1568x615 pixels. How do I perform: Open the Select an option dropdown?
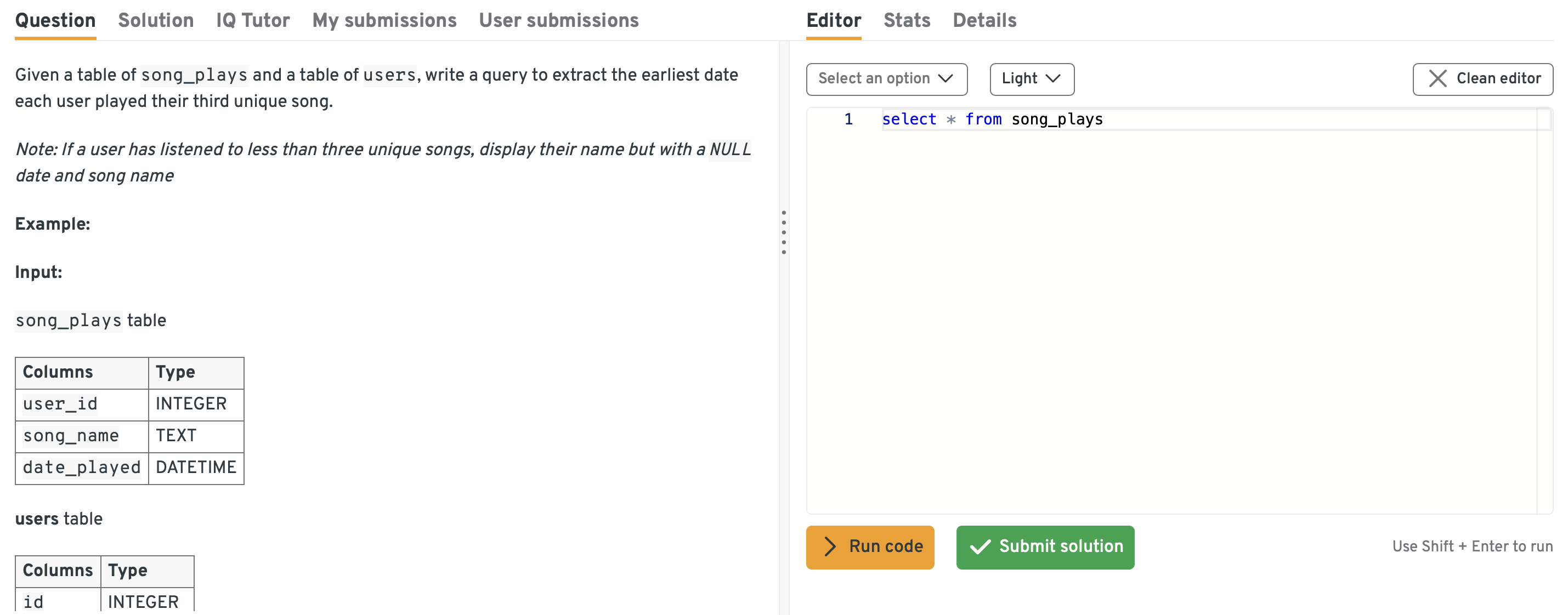click(886, 79)
